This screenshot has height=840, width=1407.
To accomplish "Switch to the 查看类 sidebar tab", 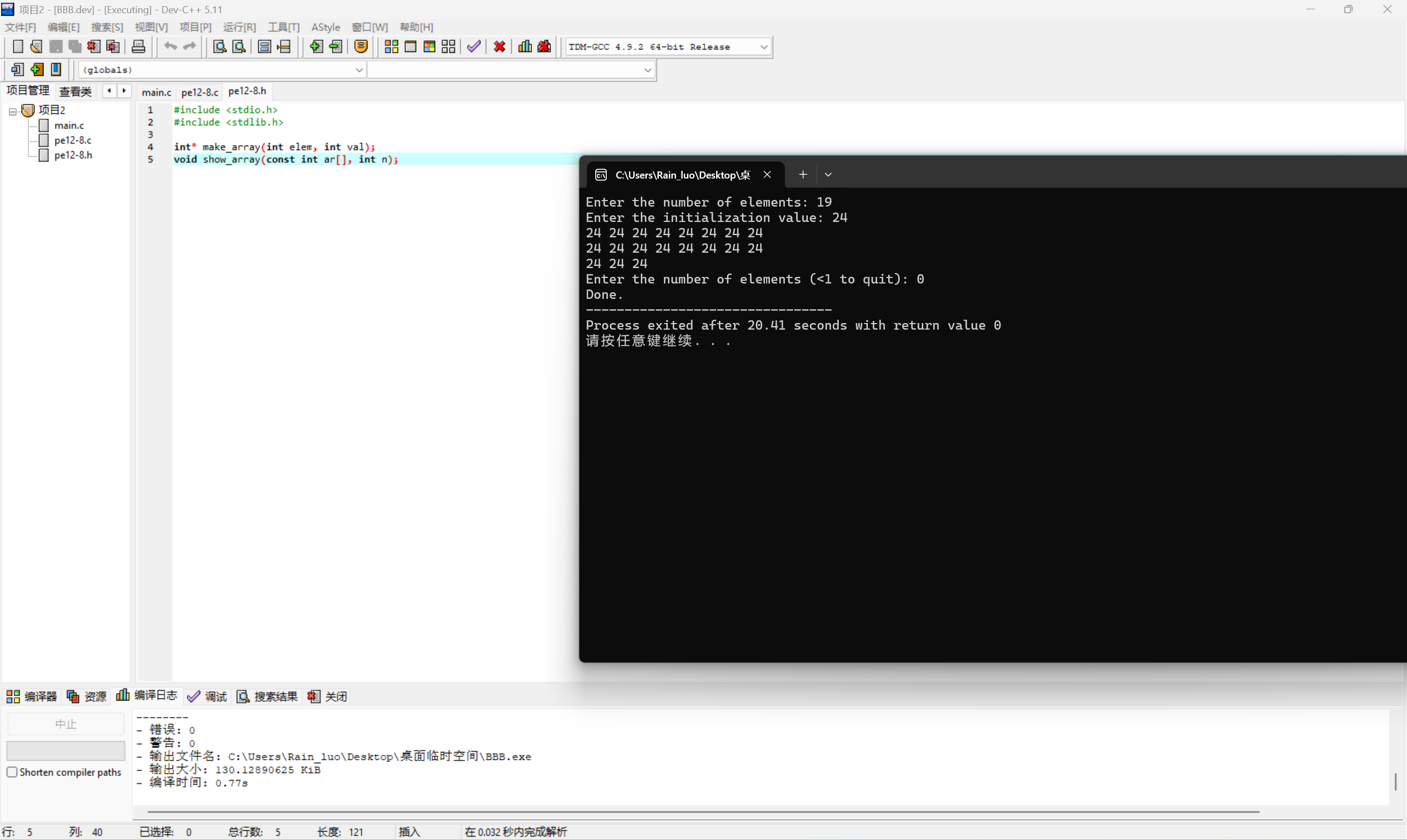I will pyautogui.click(x=75, y=92).
